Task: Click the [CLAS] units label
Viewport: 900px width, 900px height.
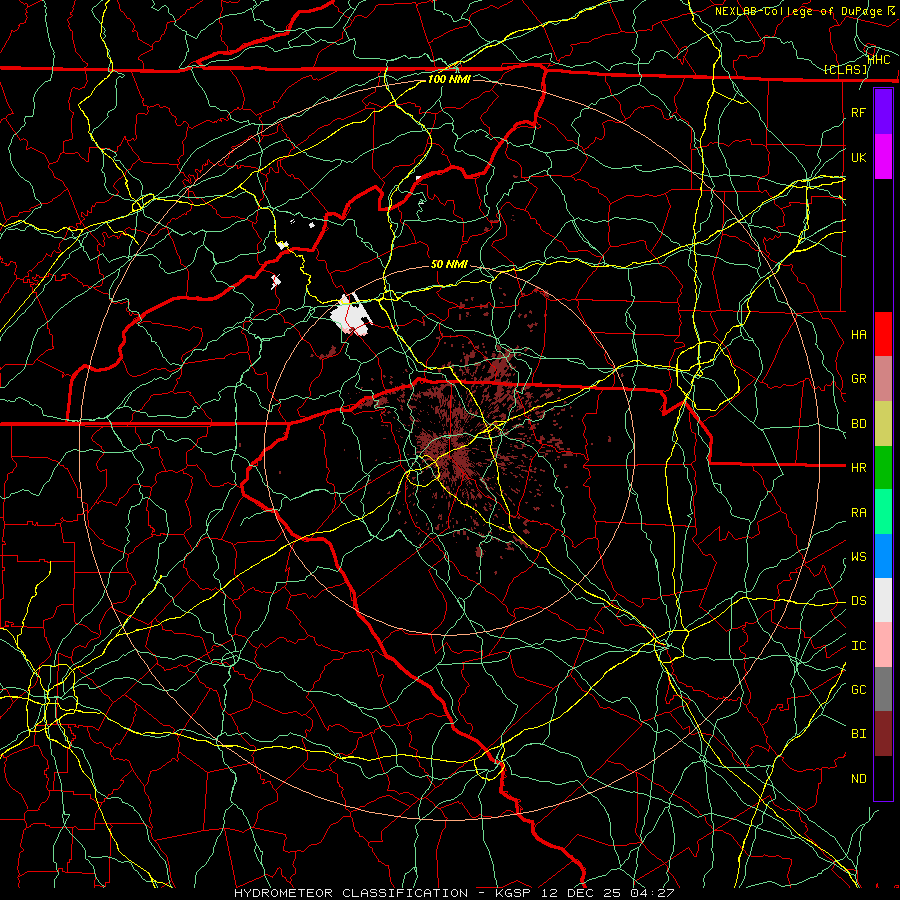Action: pyautogui.click(x=845, y=69)
